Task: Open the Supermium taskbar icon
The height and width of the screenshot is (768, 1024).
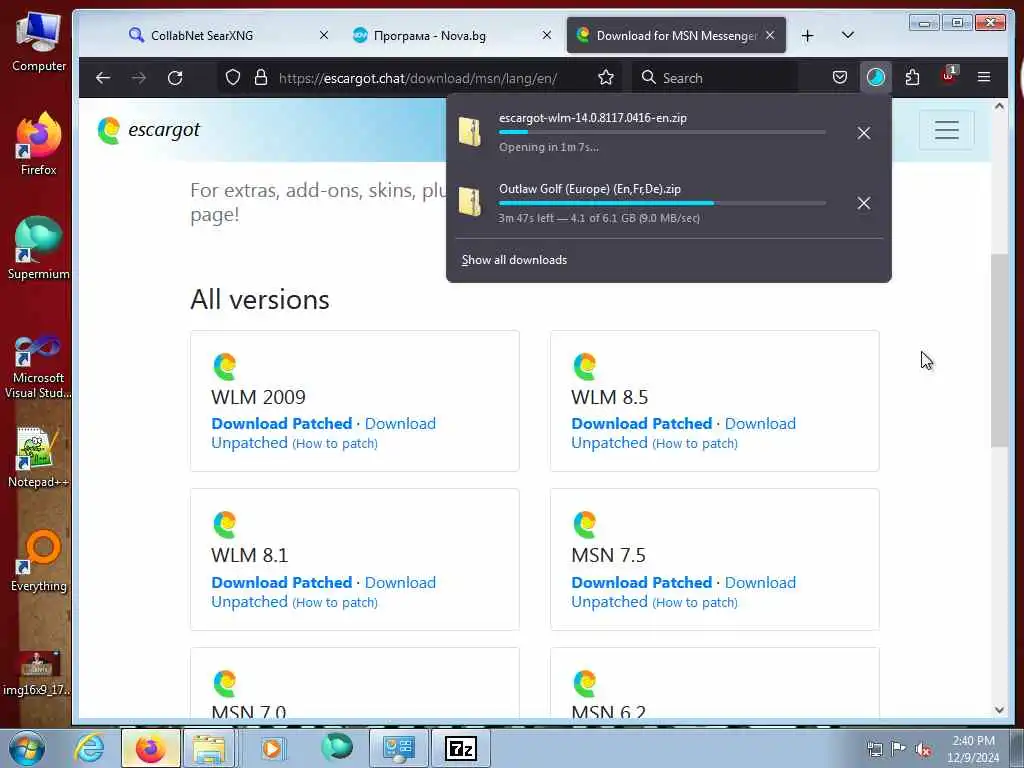Action: [337, 748]
